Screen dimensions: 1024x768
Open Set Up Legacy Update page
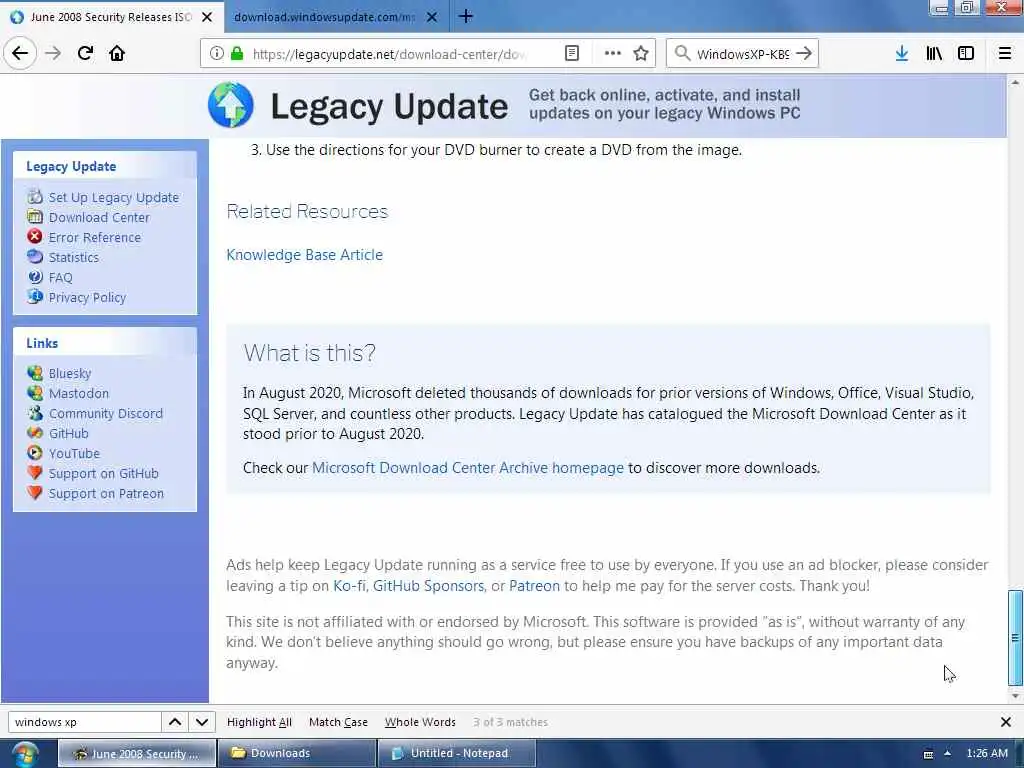[114, 197]
